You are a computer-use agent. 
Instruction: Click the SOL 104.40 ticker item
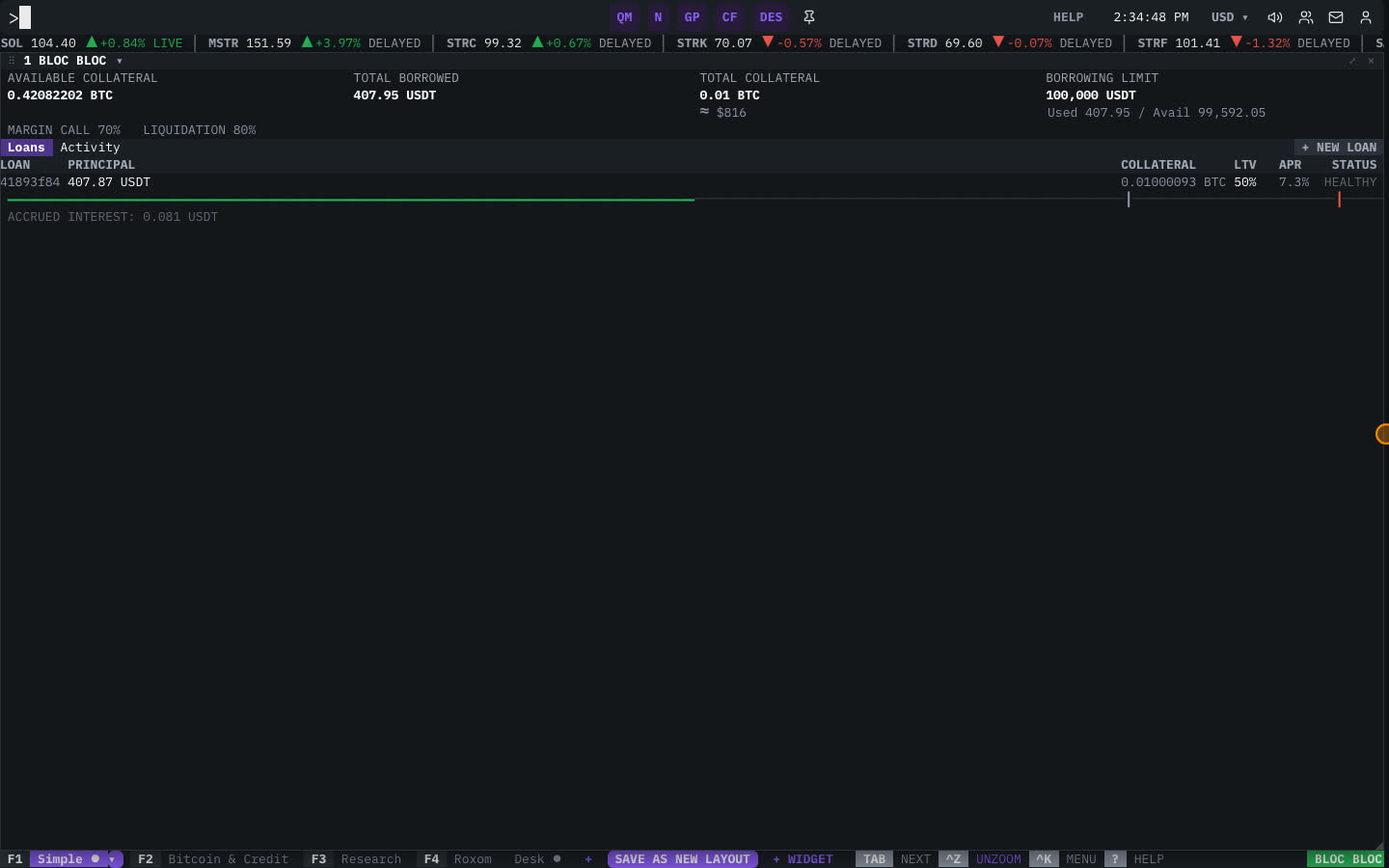pyautogui.click(x=92, y=43)
